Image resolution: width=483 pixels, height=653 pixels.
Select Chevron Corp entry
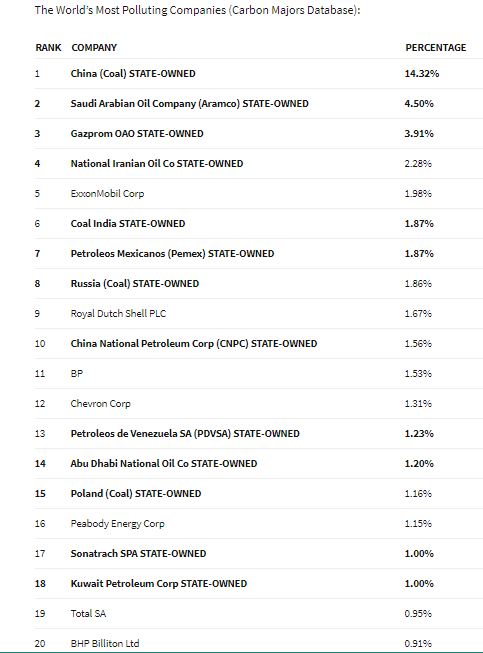100,404
